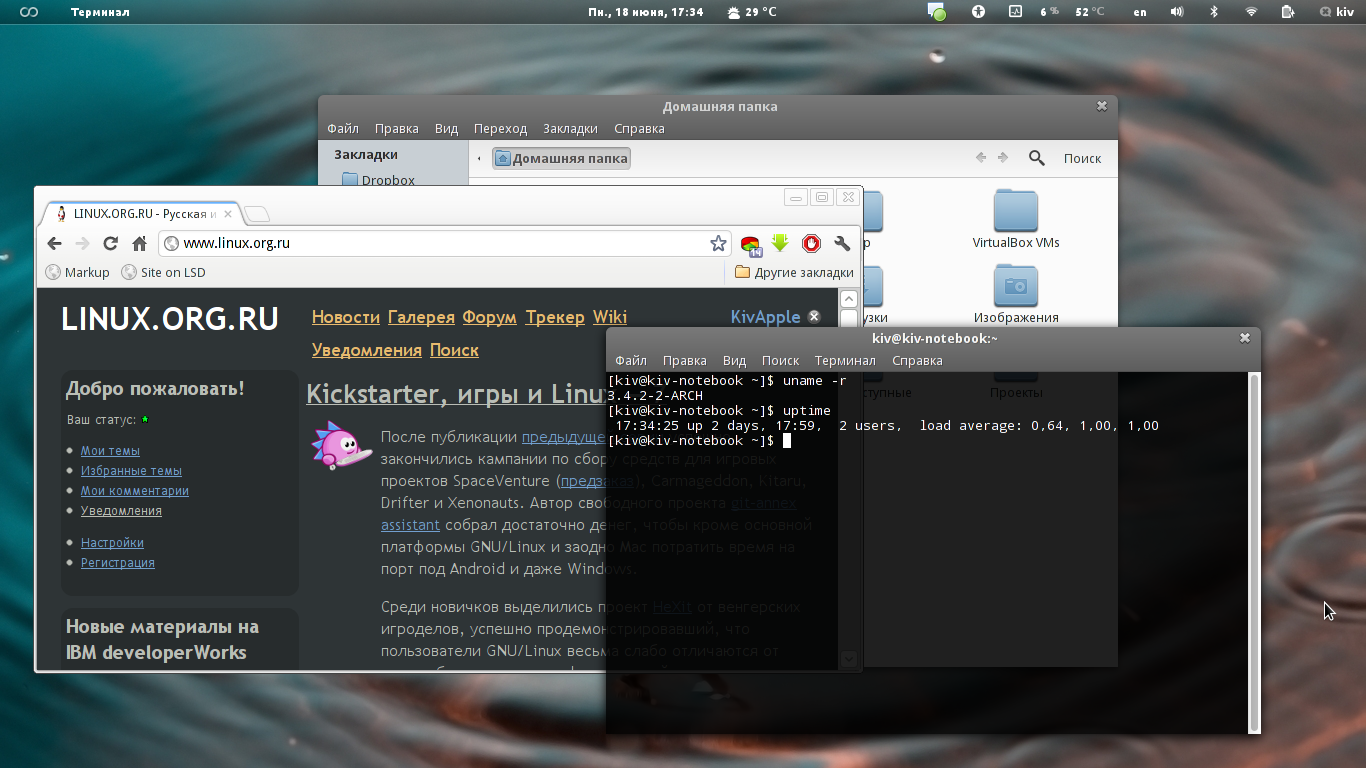Open the terminal Поиск menu
Screen dimensions: 1366x768
click(x=780, y=361)
